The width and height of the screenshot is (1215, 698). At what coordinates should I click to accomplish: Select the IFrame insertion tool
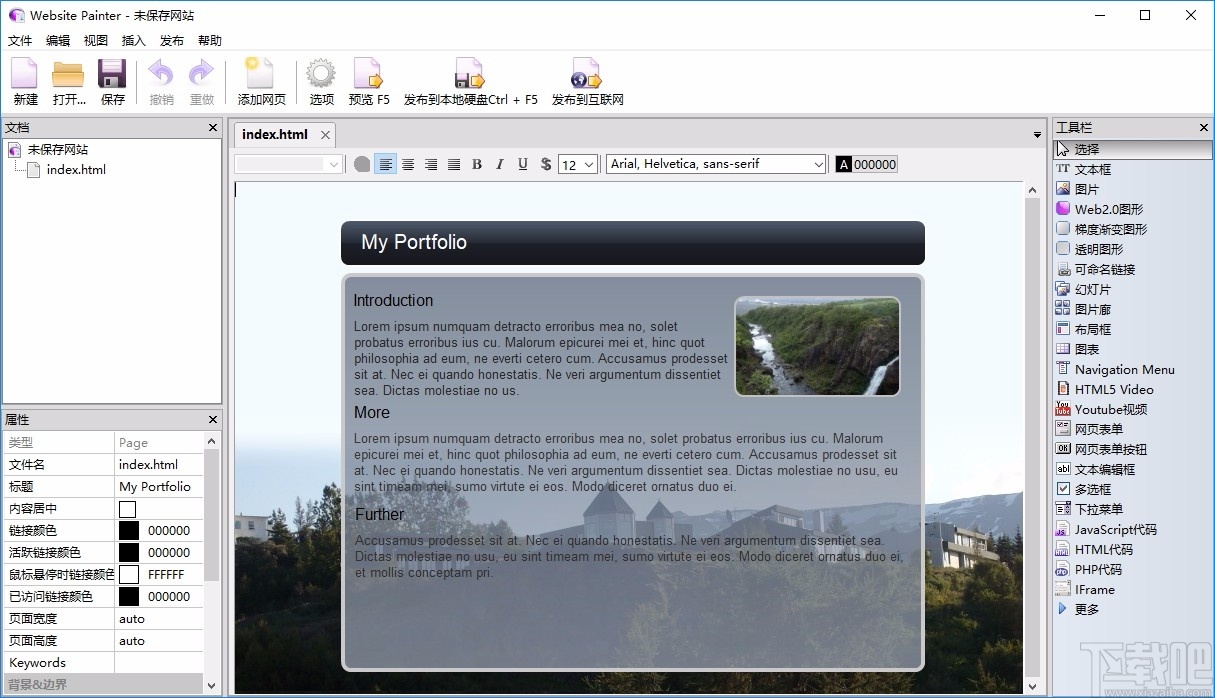pos(1090,589)
